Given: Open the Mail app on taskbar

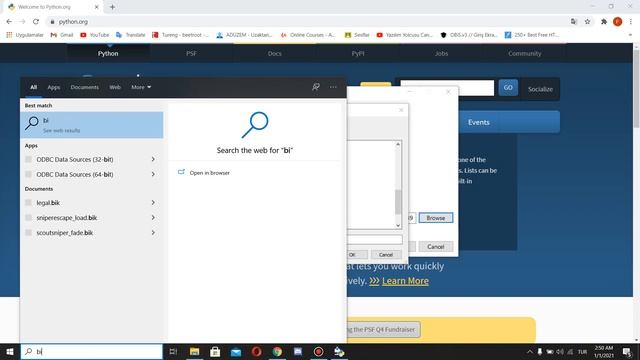Looking at the screenshot, I should click(x=236, y=351).
